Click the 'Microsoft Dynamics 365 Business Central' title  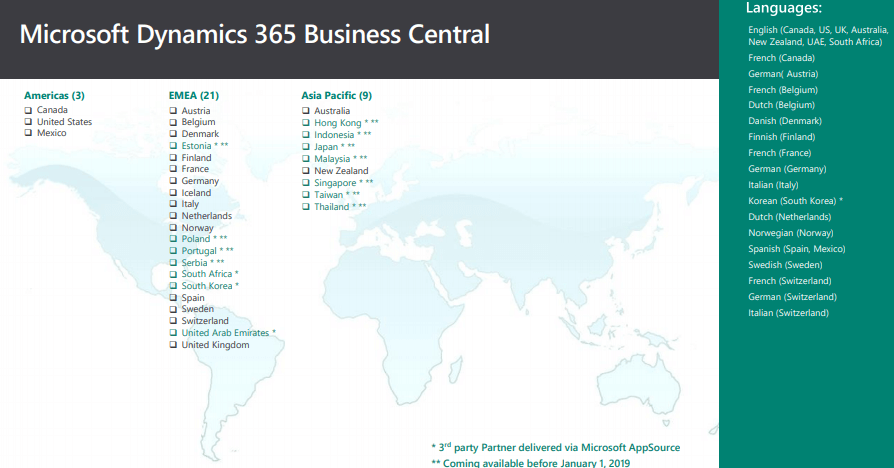[x=255, y=35]
